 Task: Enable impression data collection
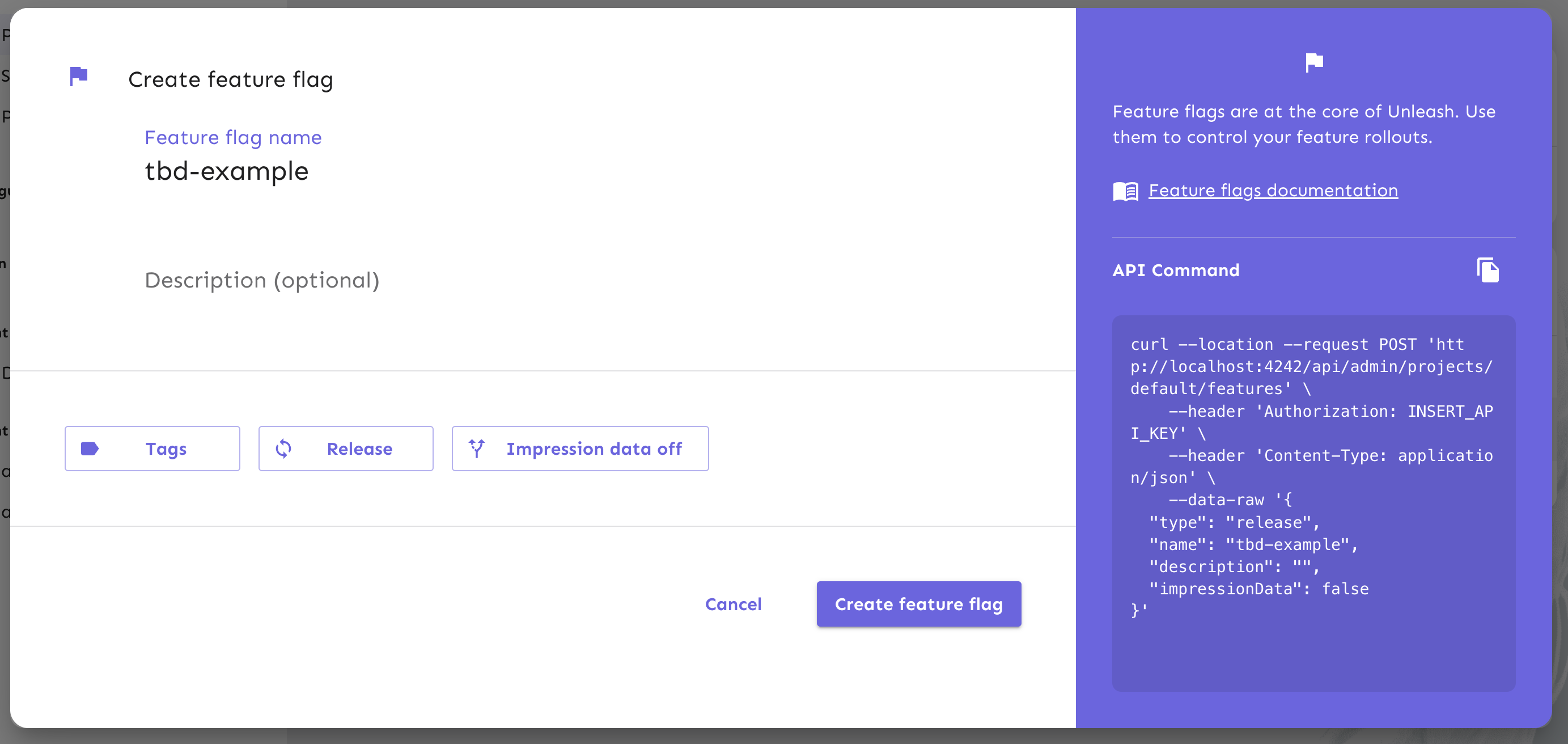pos(580,449)
